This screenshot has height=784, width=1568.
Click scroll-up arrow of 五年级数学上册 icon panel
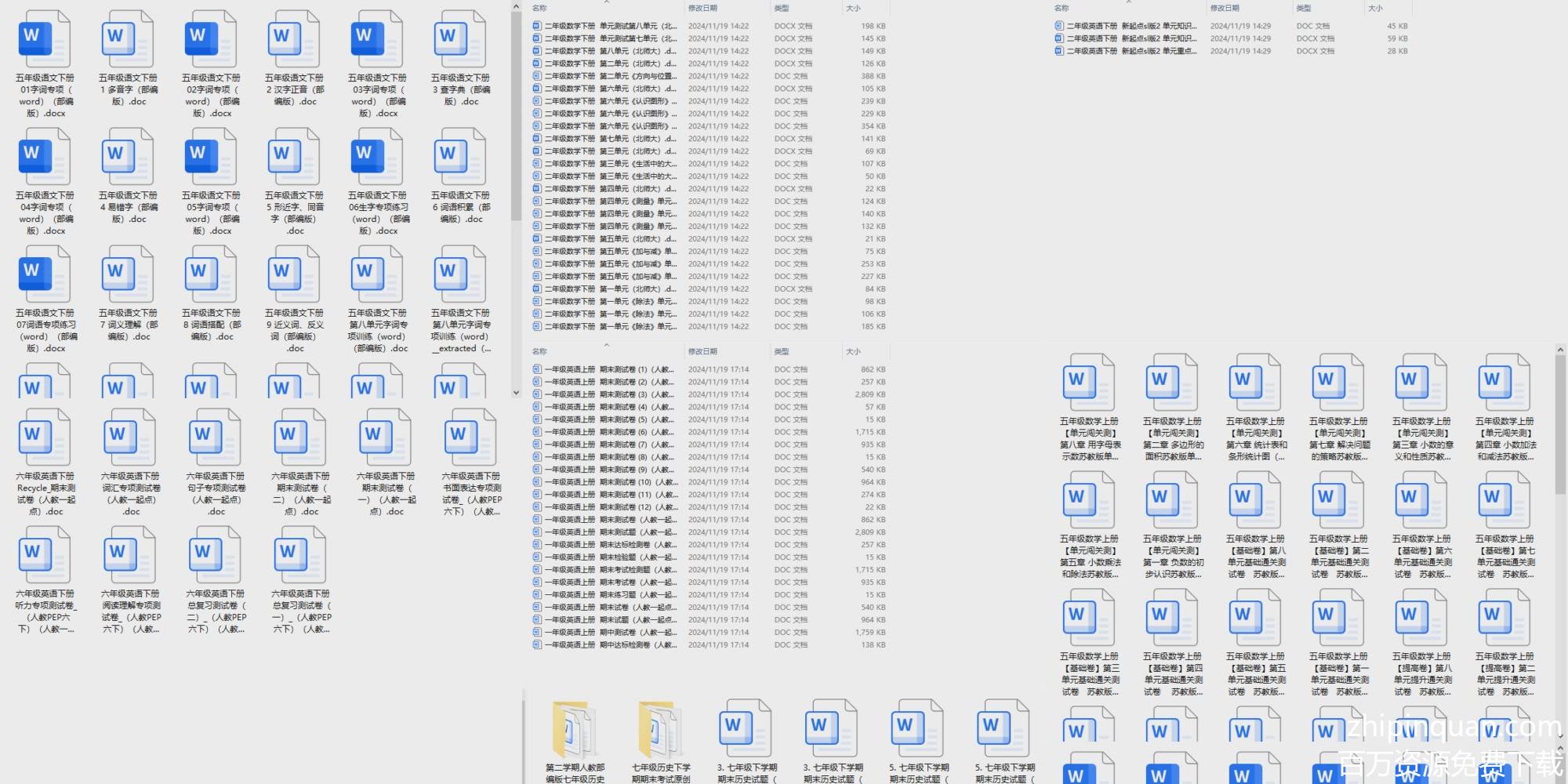click(x=1559, y=350)
